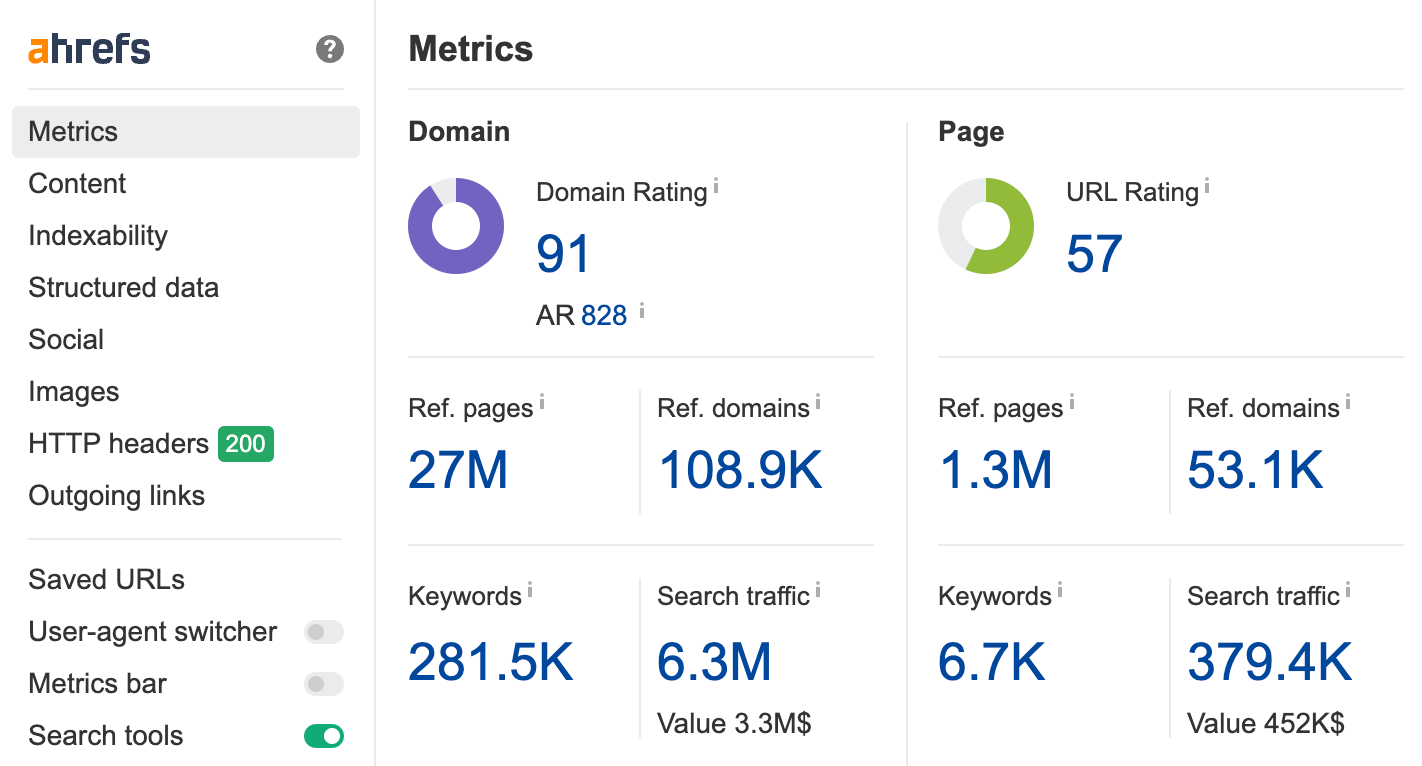Open the Structured data section
The height and width of the screenshot is (766, 1422).
[123, 288]
